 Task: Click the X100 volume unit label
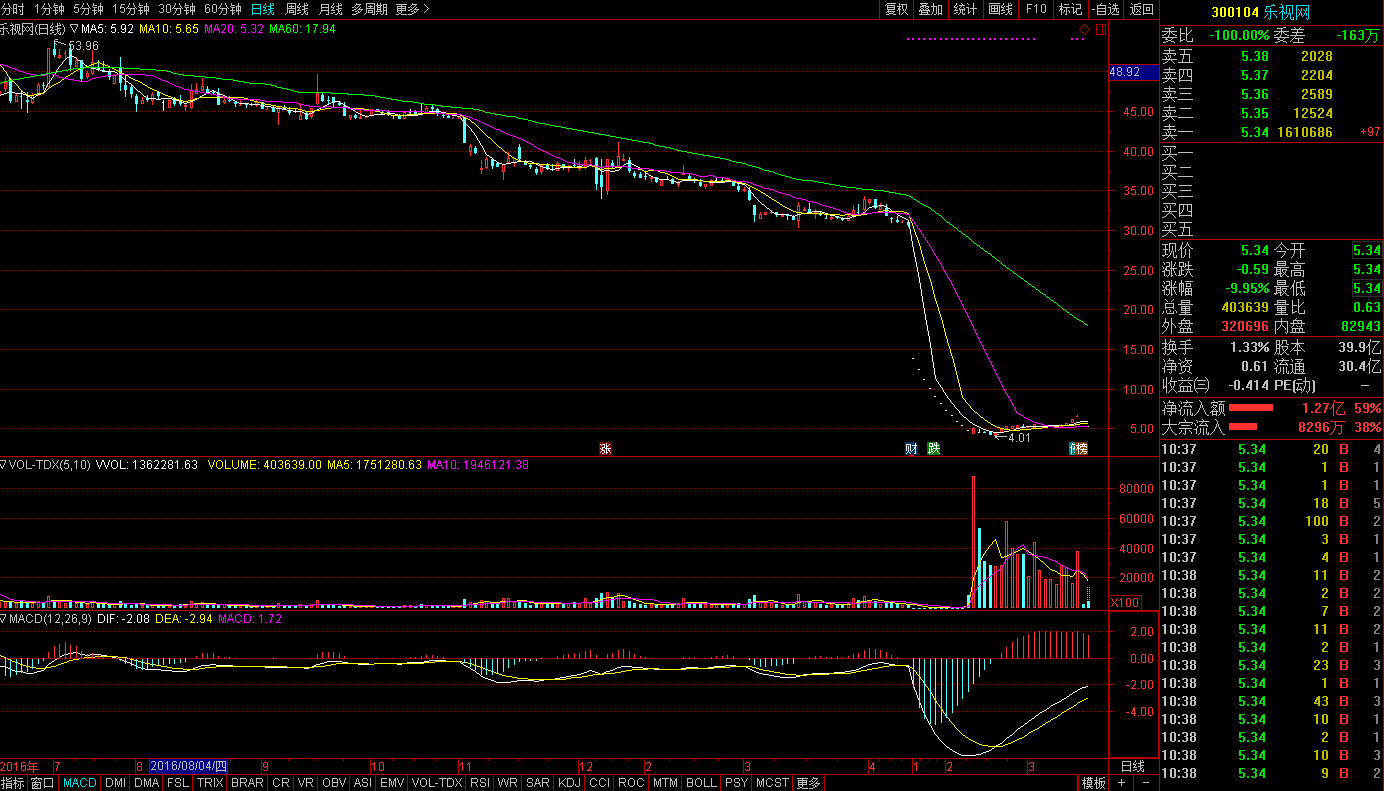1126,603
